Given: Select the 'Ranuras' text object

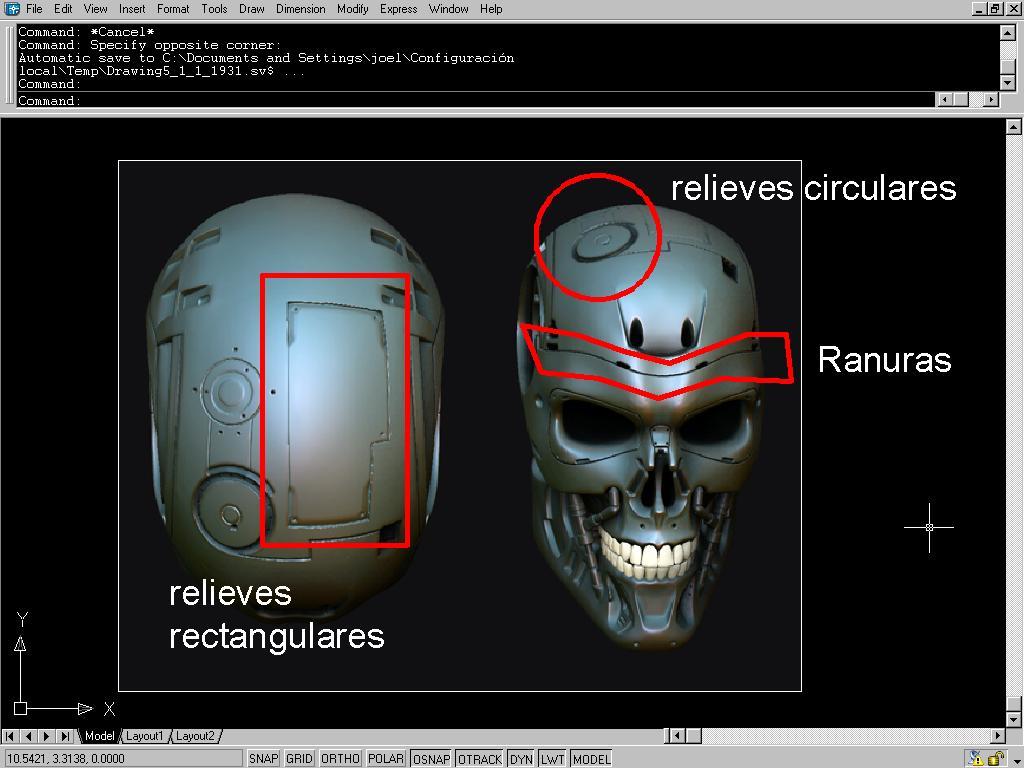Looking at the screenshot, I should 884,360.
